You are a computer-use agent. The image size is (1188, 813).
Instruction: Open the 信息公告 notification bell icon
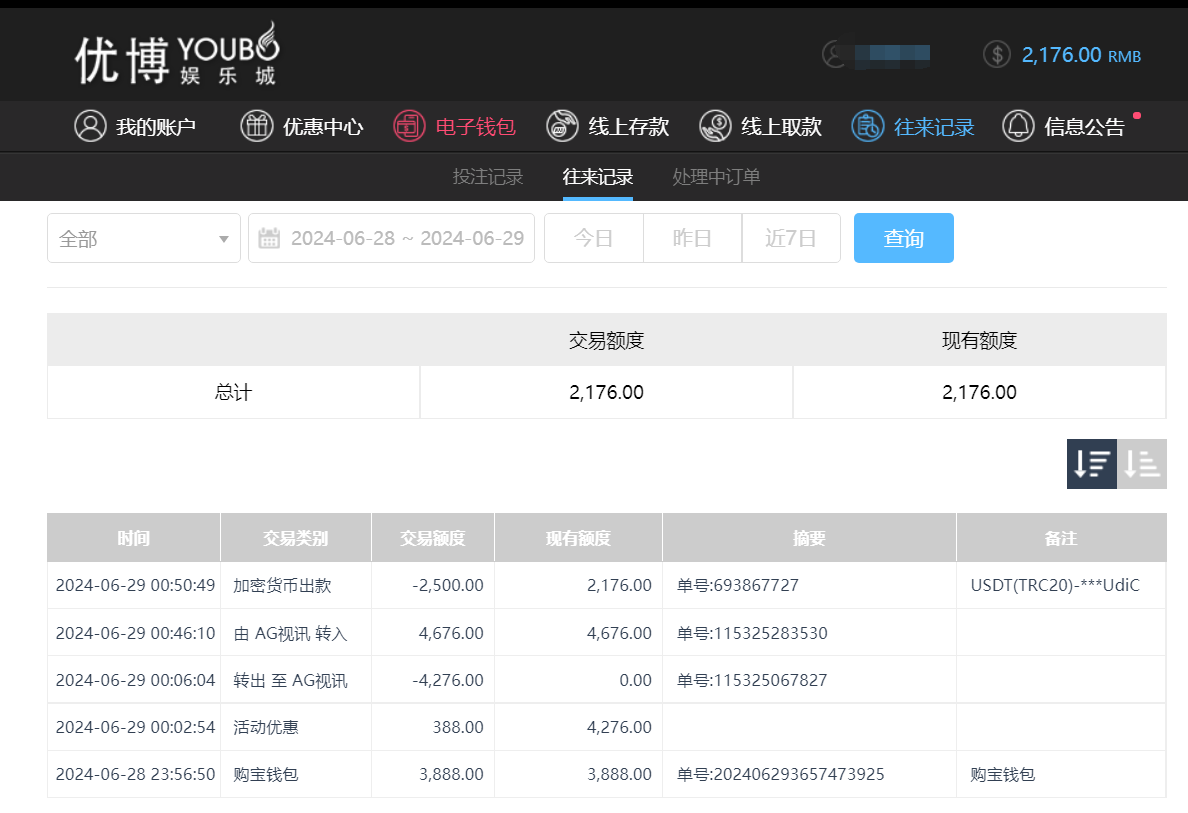click(1017, 126)
